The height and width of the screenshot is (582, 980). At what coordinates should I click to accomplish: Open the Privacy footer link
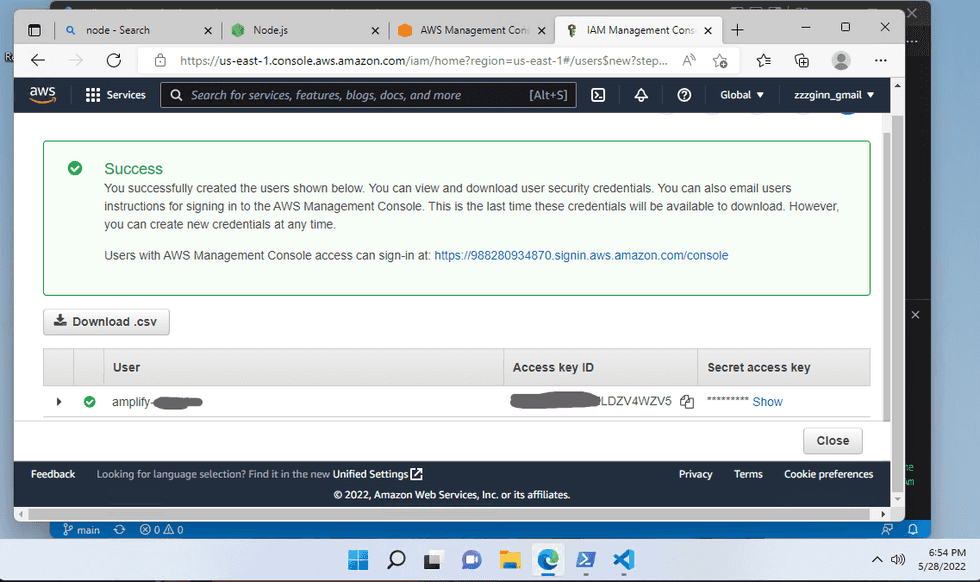click(x=696, y=474)
